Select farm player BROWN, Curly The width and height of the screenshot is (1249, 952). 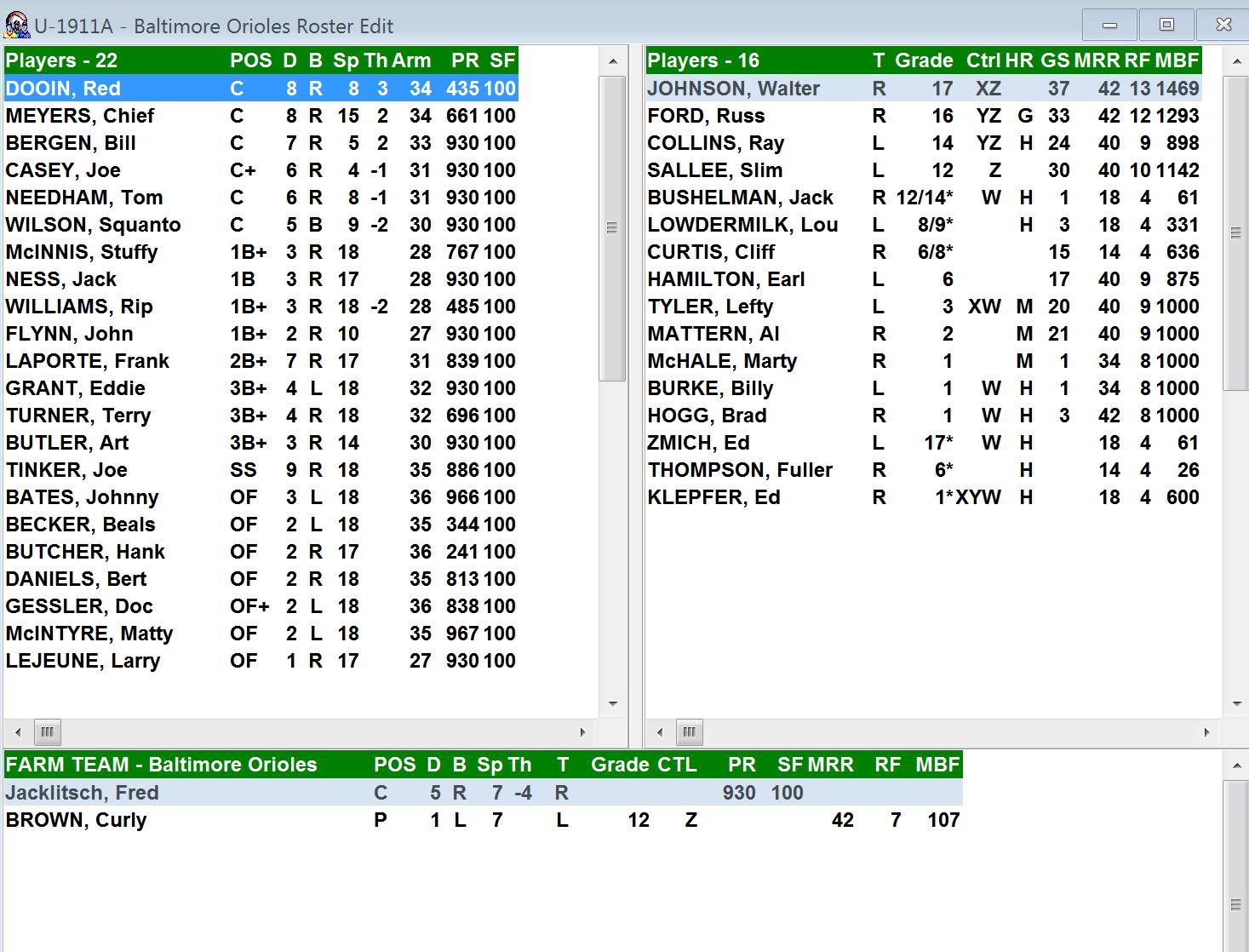(x=484, y=820)
